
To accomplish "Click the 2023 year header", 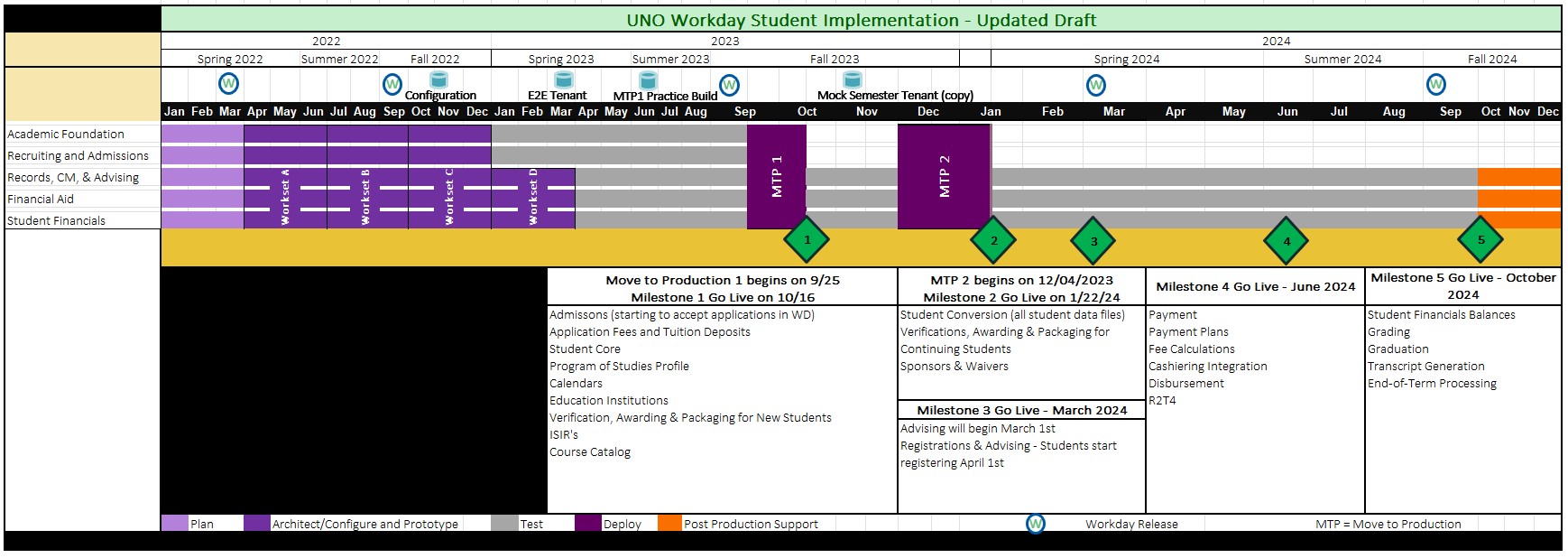I will [725, 41].
